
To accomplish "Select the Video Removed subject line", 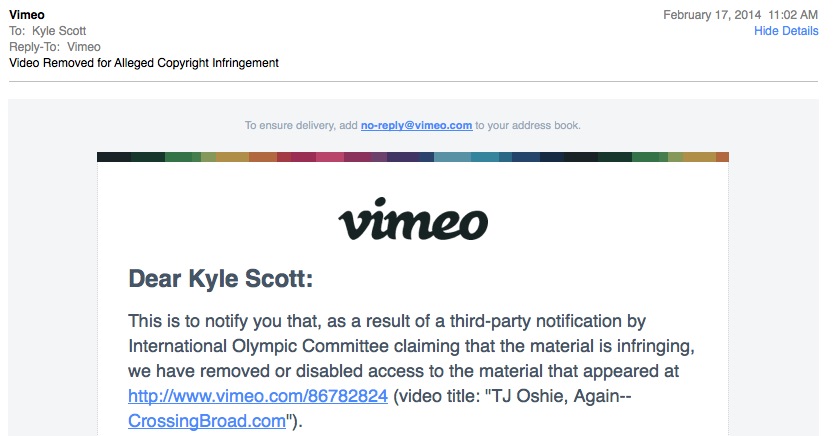I will pos(144,63).
